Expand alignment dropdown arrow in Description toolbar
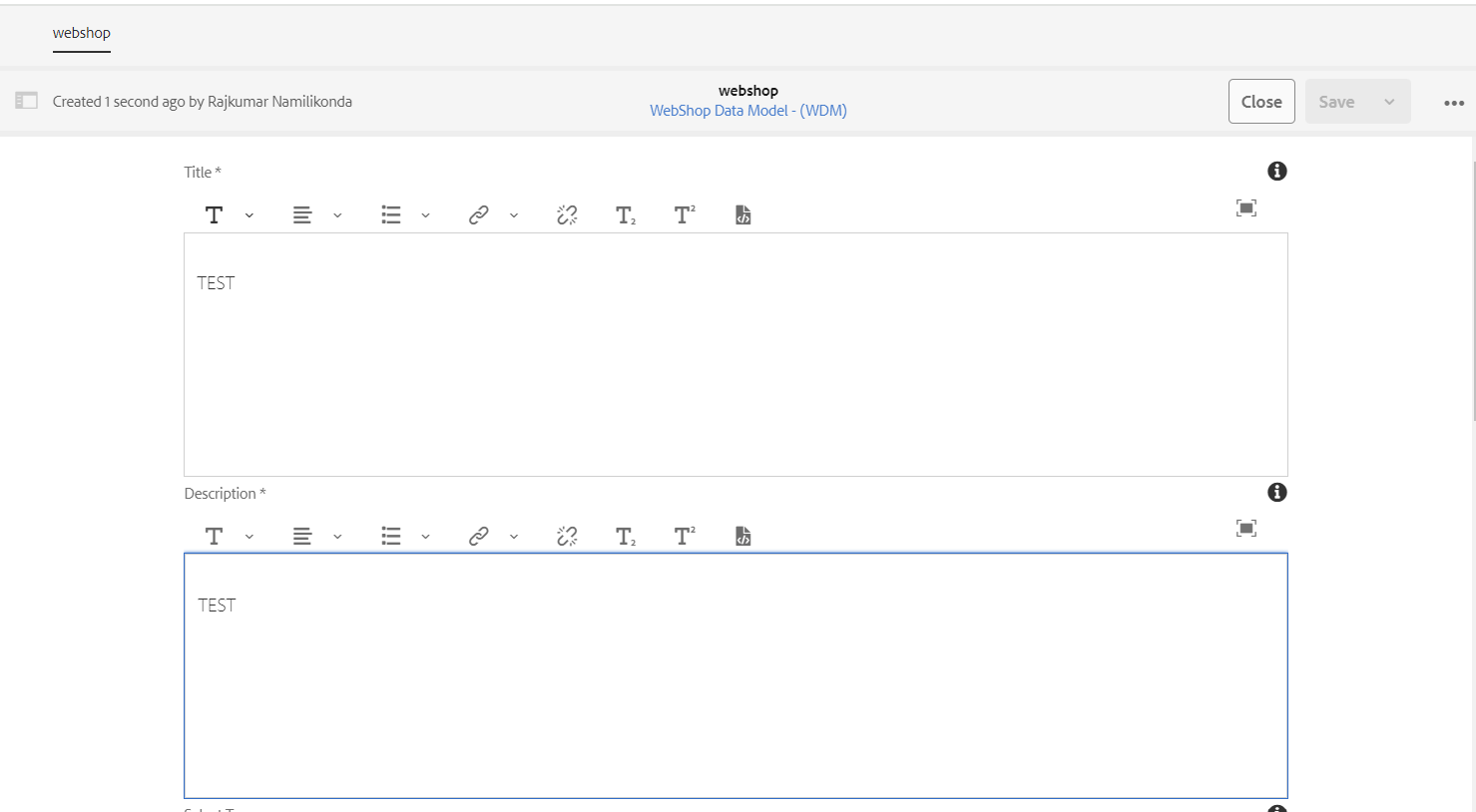This screenshot has height=812, width=1476. pos(337,537)
